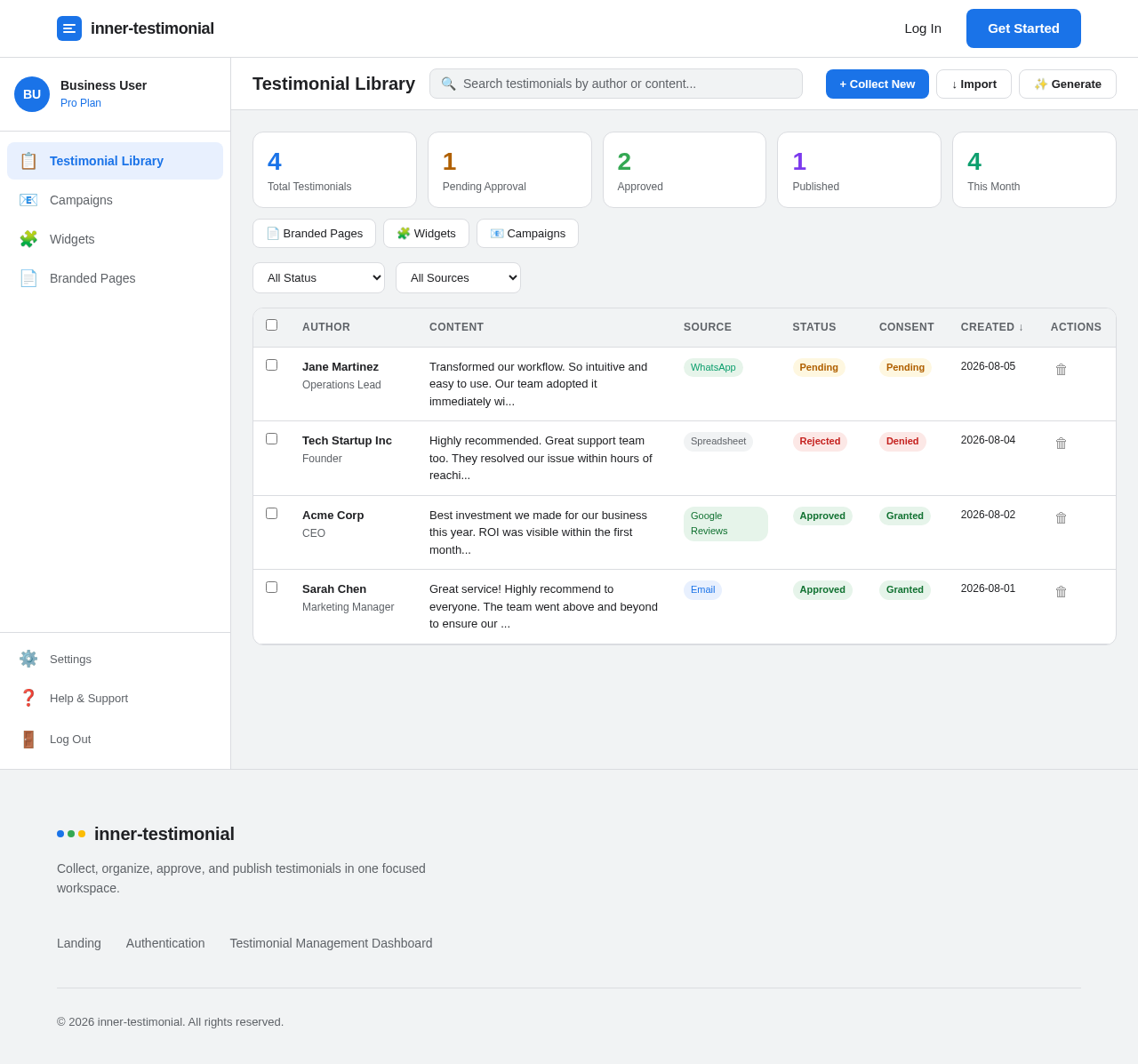Delete Tech Startup Inc testimonial via trash icon
The image size is (1138, 1064).
pos(1061,444)
